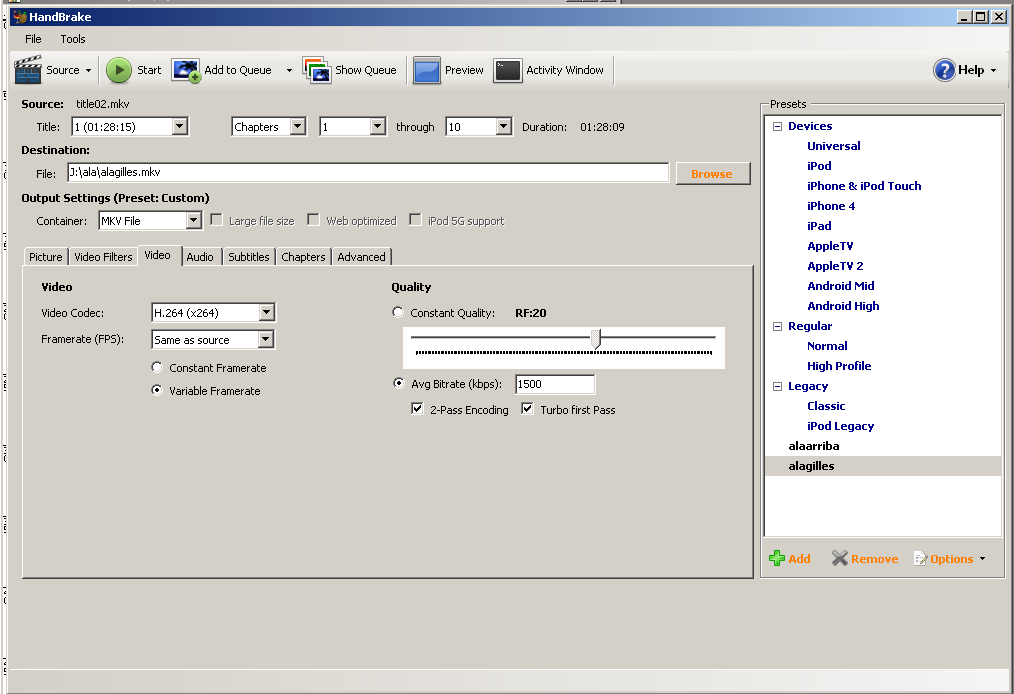
Task: Select the alaarriba preset
Action: pyautogui.click(x=814, y=446)
